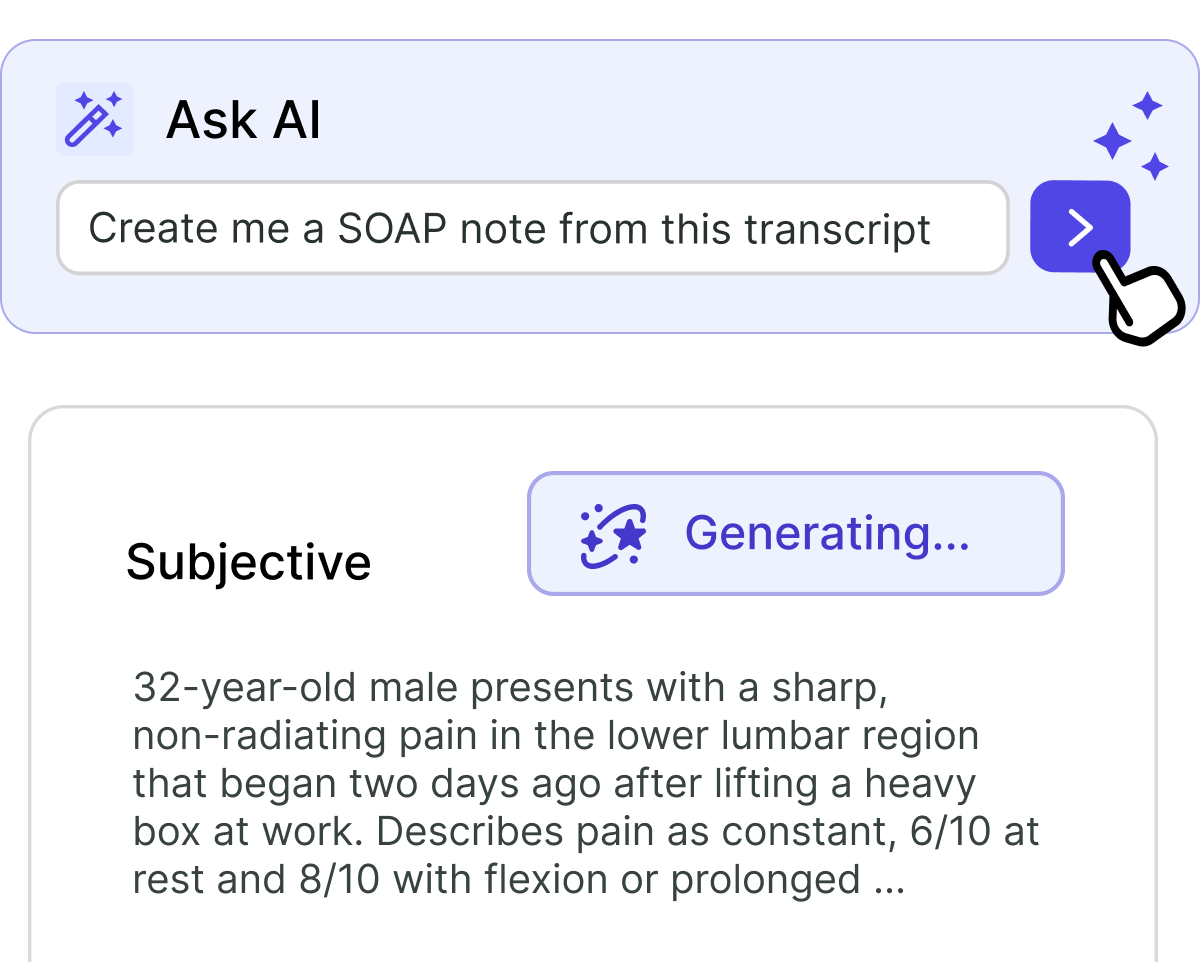The height and width of the screenshot is (962, 1200).
Task: Click the lower right small sparkle star
Action: point(1155,166)
